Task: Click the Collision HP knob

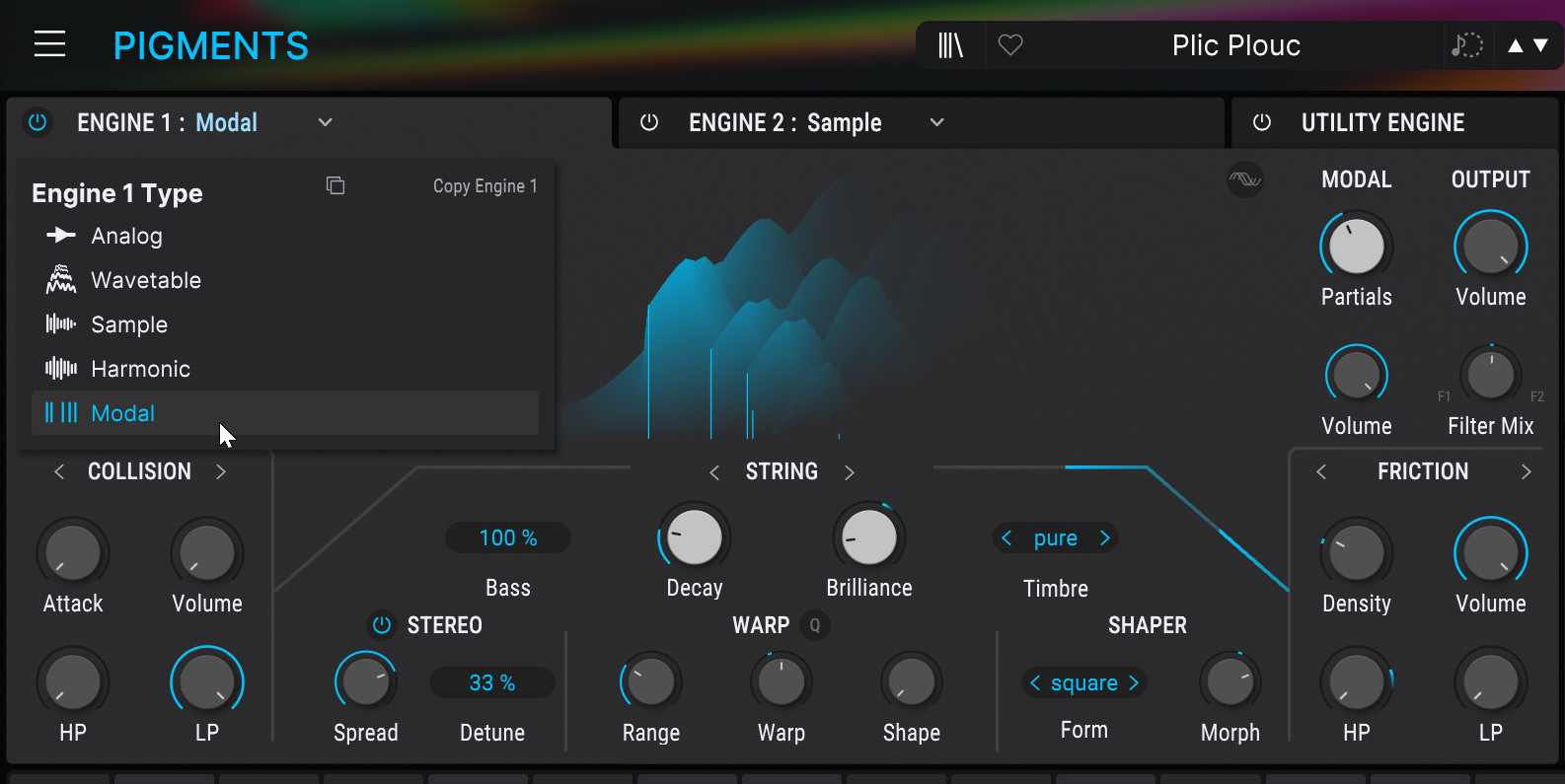Action: click(x=73, y=682)
